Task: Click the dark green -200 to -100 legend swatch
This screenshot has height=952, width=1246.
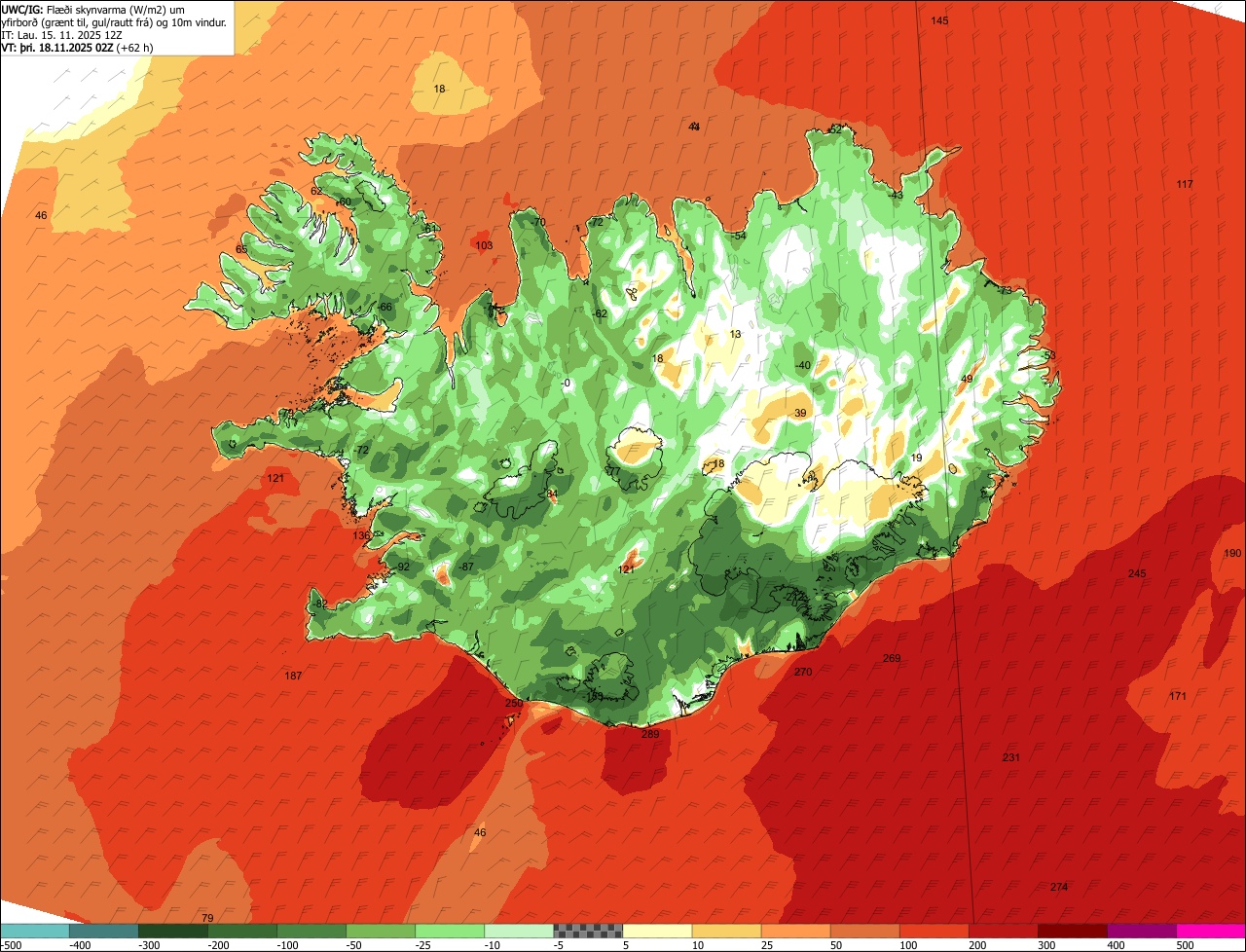Action: click(x=242, y=931)
